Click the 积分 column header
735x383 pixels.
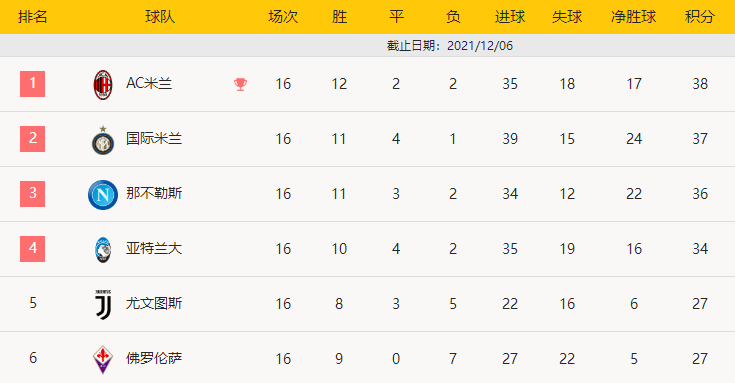[700, 17]
